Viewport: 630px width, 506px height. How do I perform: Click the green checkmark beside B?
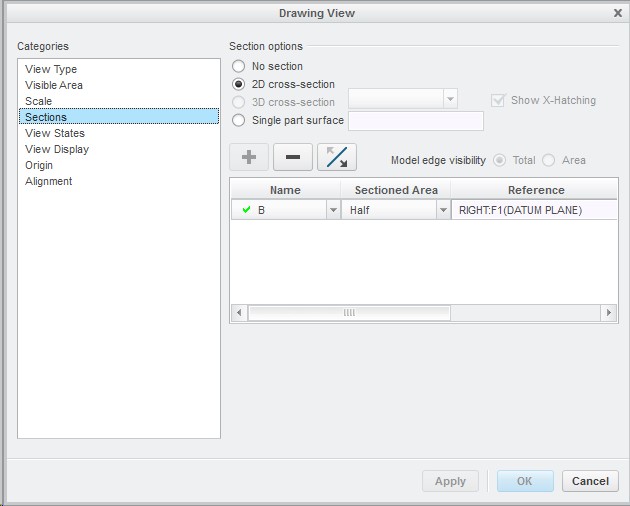246,209
